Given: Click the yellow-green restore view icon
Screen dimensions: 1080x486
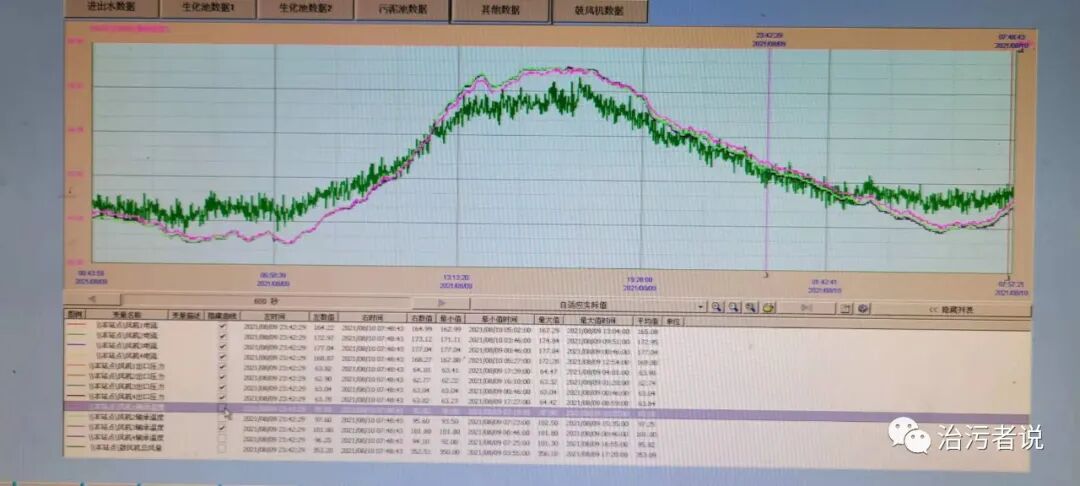Looking at the screenshot, I should click(x=769, y=308).
